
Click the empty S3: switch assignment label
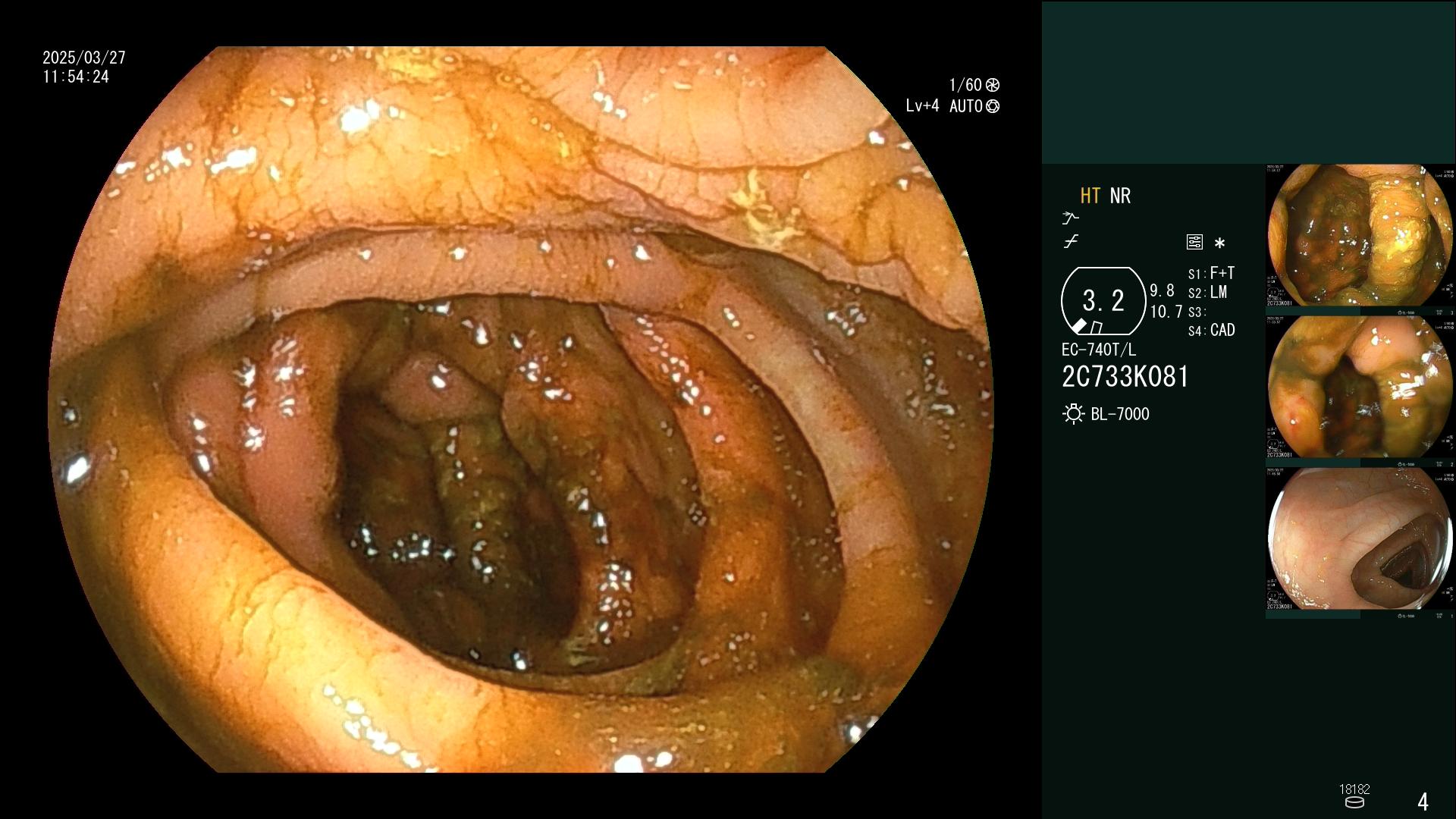(x=1197, y=312)
